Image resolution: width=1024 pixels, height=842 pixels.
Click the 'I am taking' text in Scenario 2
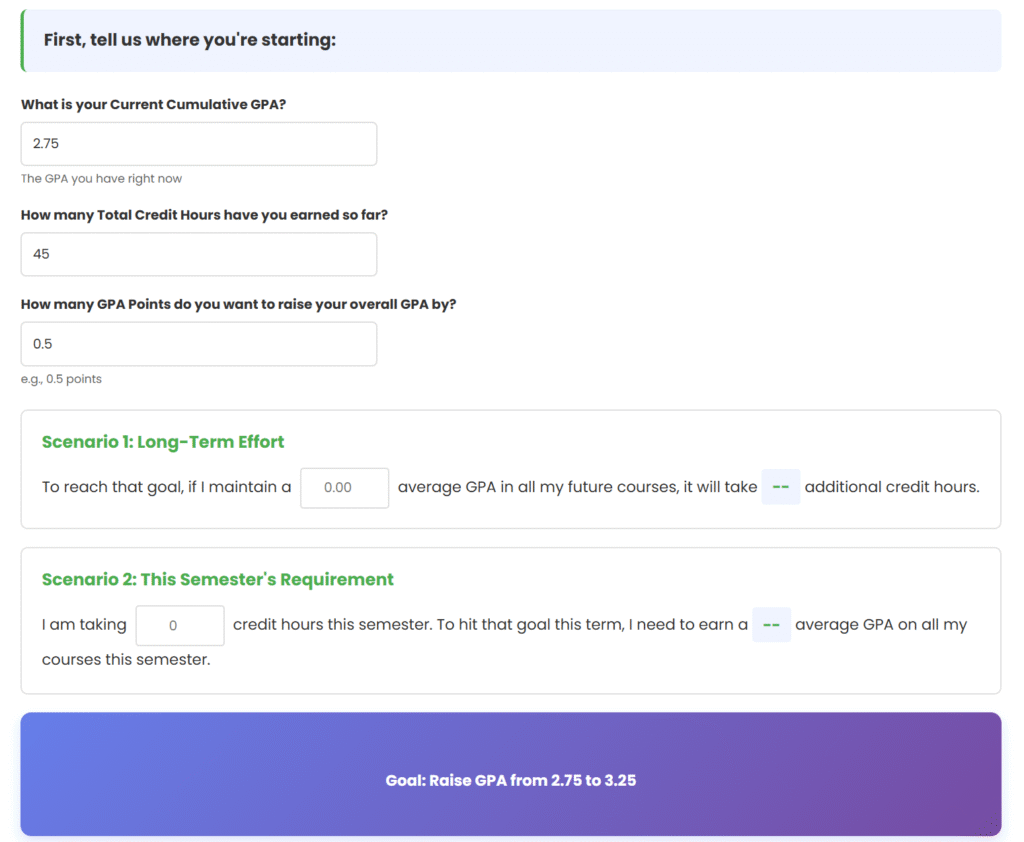(x=84, y=625)
